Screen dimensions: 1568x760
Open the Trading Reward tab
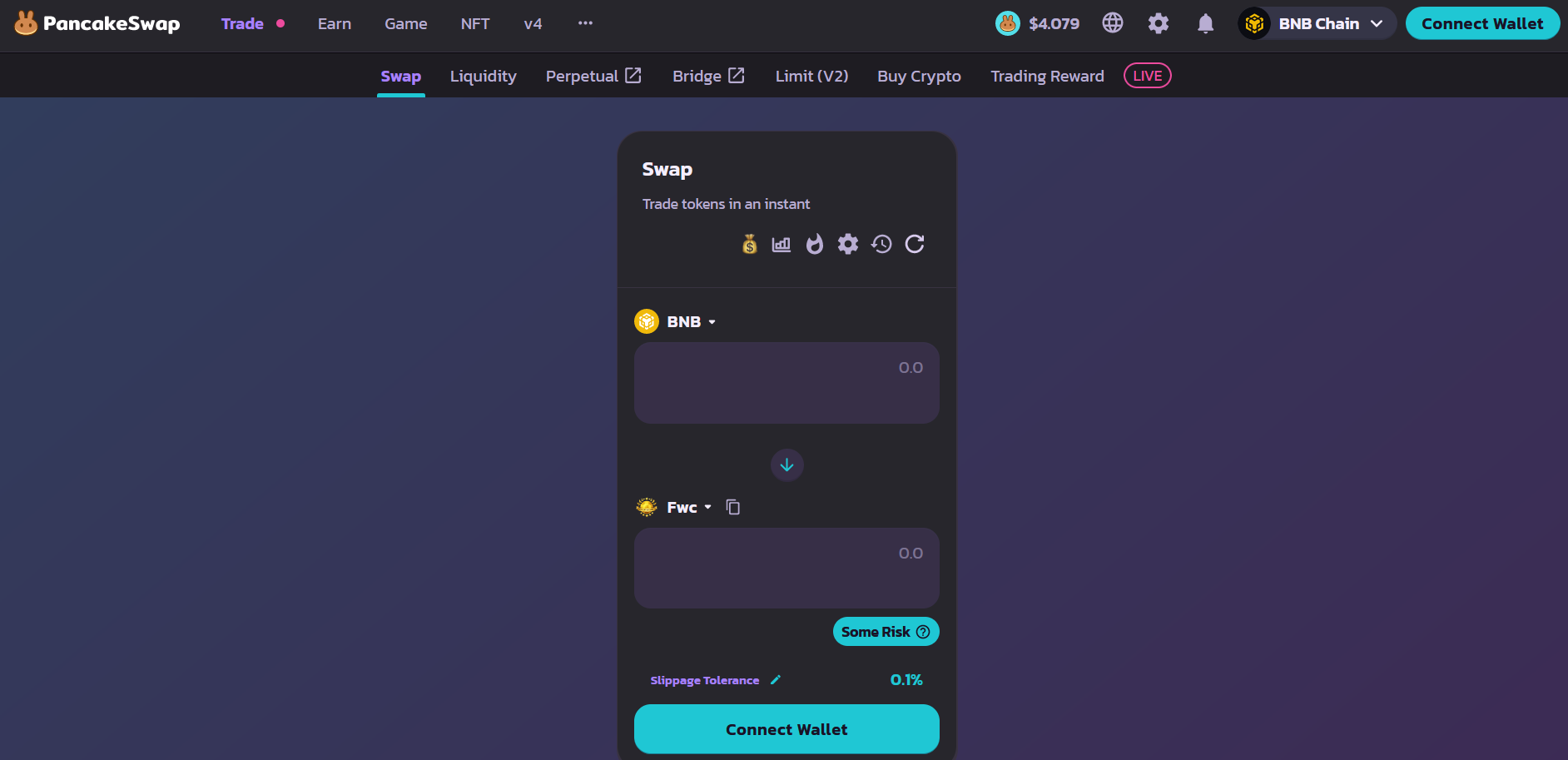coord(1048,76)
